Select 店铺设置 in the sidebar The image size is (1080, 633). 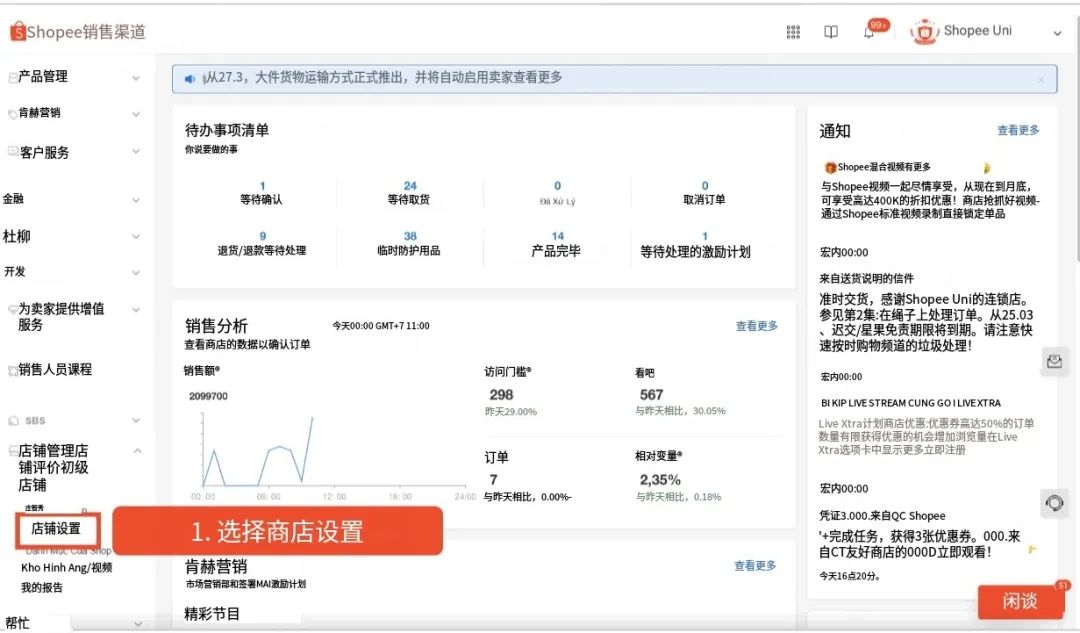click(56, 529)
